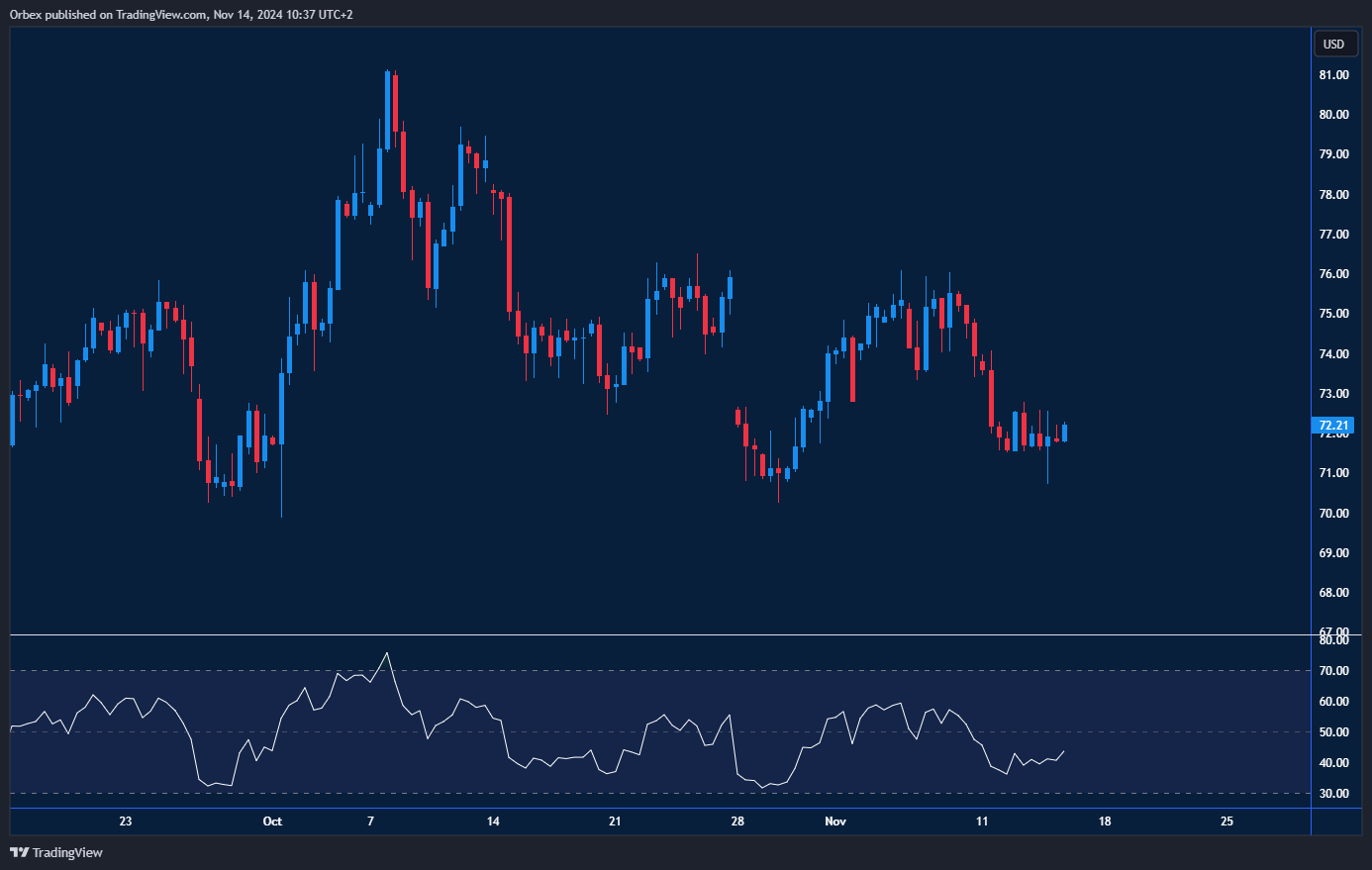Click the date label 14 on time axis
1372x870 pixels.
pyautogui.click(x=493, y=822)
